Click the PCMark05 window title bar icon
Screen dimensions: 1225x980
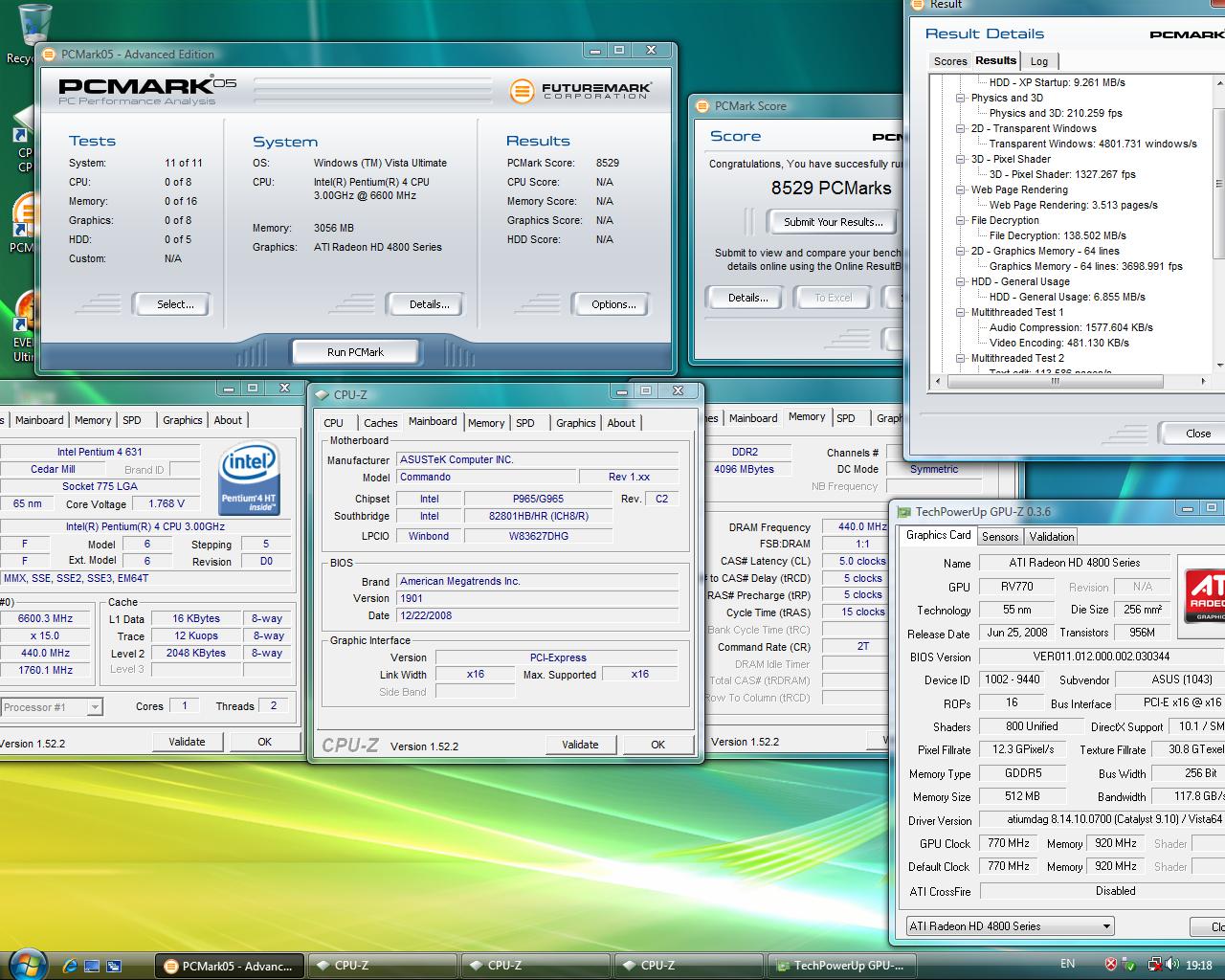[x=50, y=55]
